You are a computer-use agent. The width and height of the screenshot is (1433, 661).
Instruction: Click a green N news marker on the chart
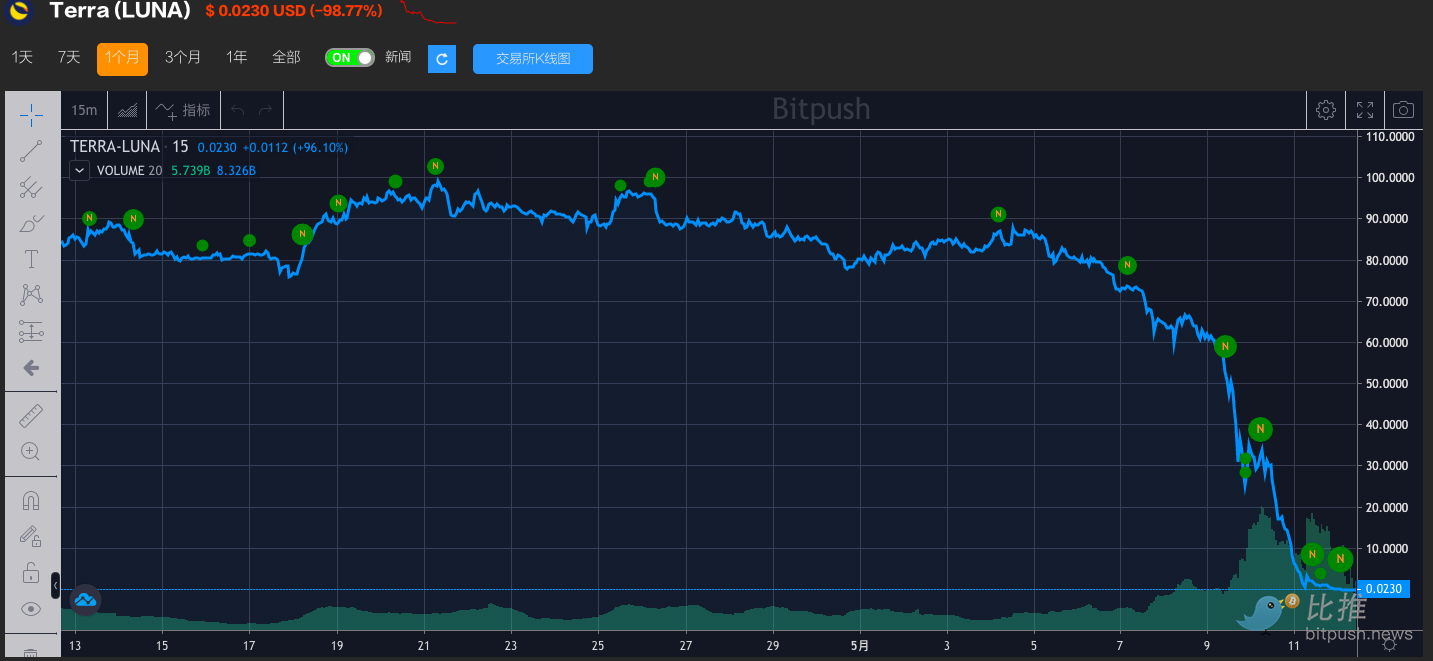click(x=435, y=166)
